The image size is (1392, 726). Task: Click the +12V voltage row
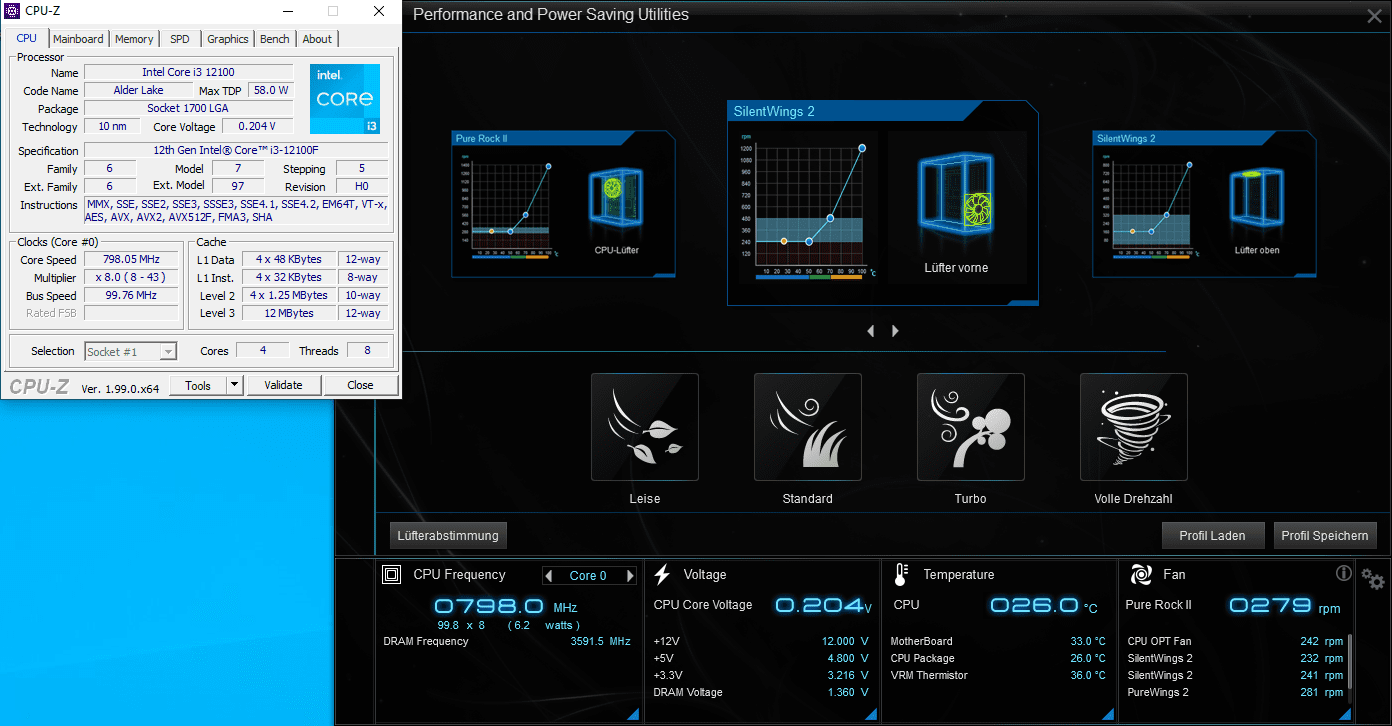click(x=761, y=641)
